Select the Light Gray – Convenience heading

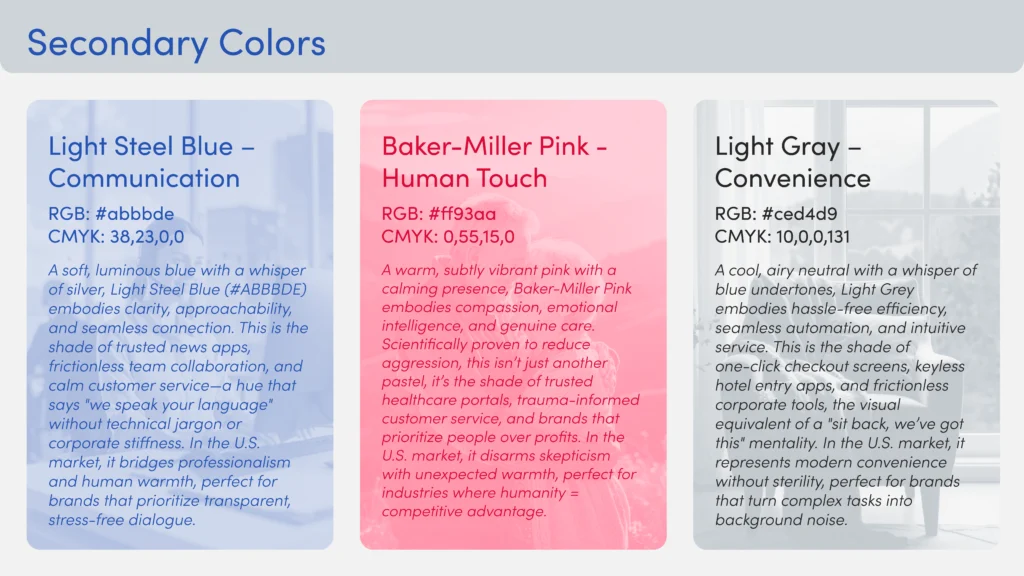(792, 162)
